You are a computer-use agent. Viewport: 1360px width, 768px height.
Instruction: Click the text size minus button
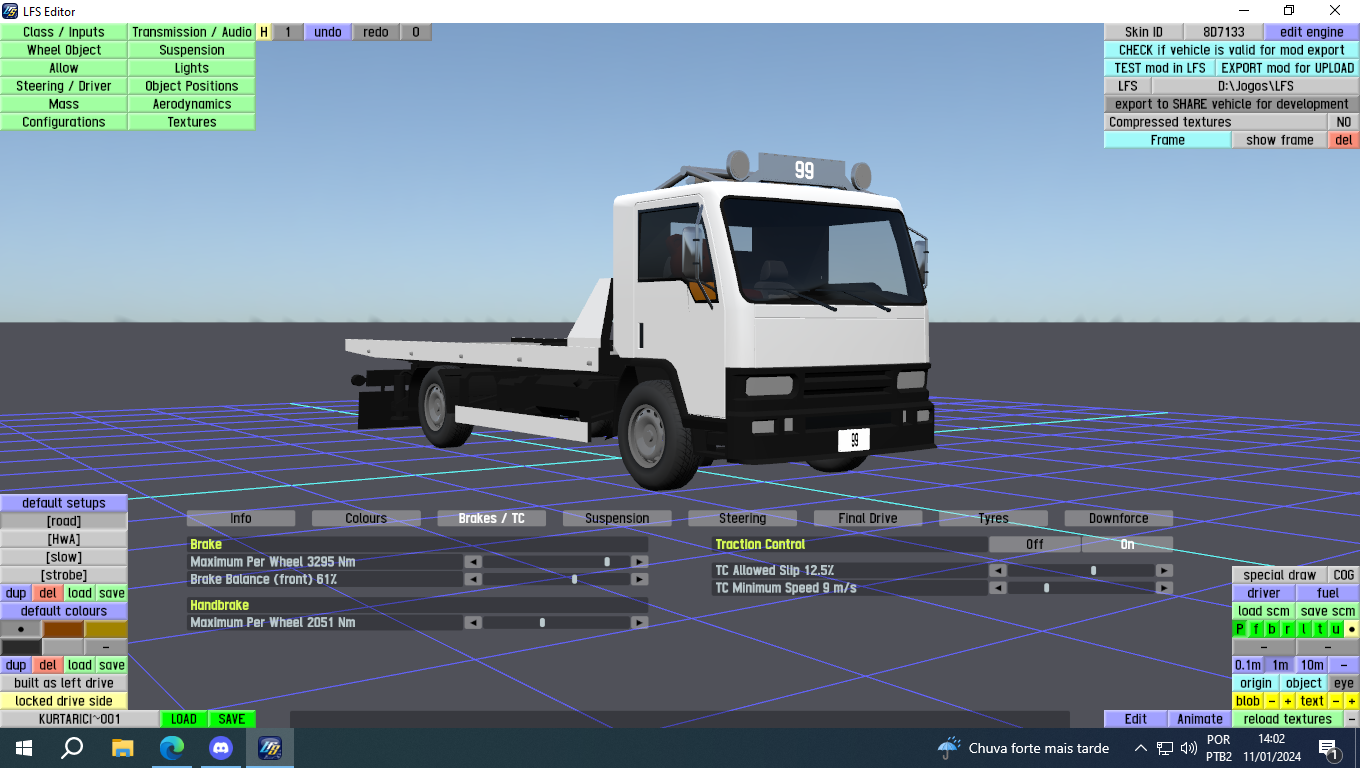[1336, 702]
